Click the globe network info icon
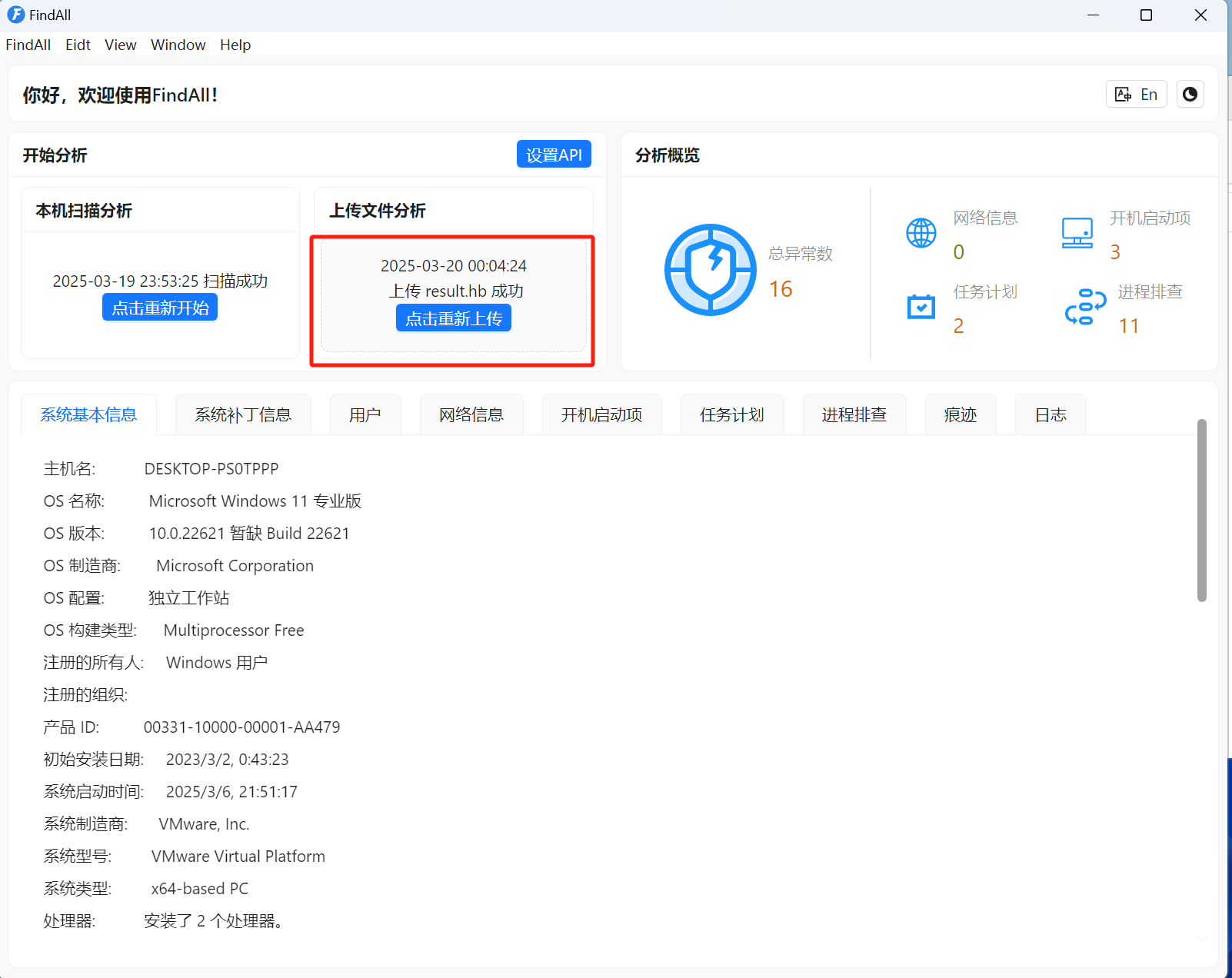Image resolution: width=1232 pixels, height=978 pixels. [x=921, y=233]
